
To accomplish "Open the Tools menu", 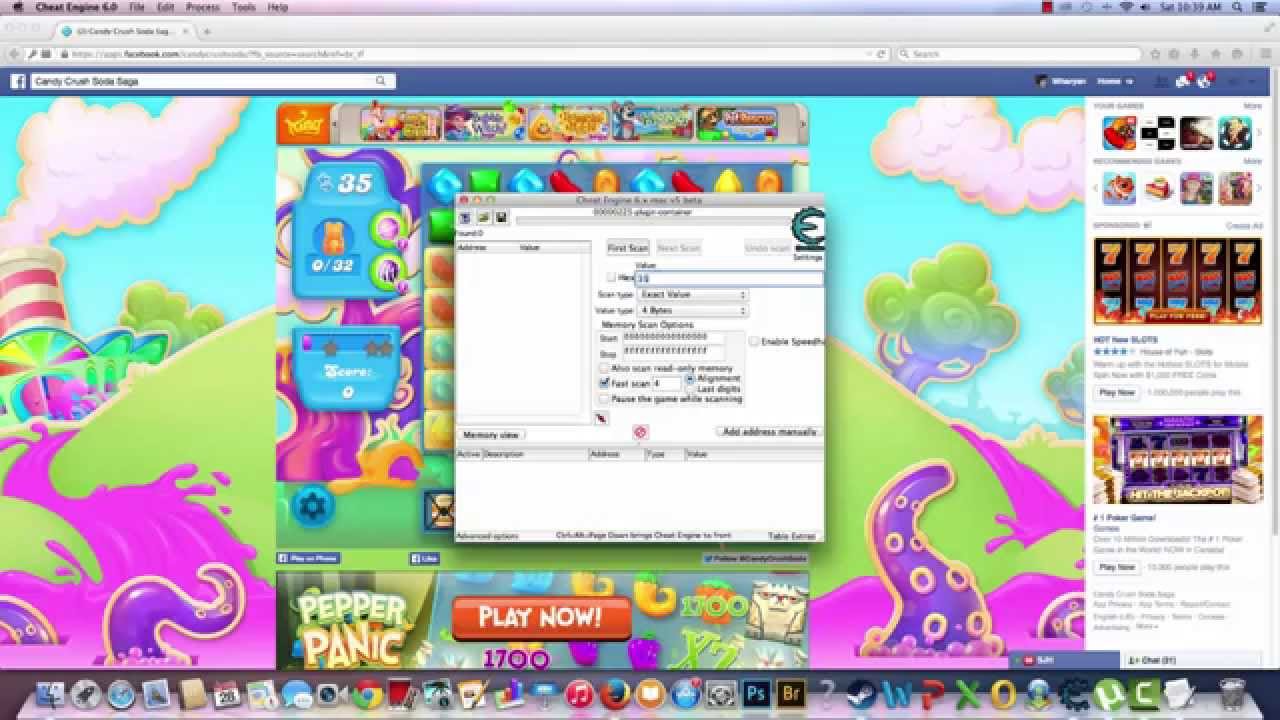I will (244, 7).
